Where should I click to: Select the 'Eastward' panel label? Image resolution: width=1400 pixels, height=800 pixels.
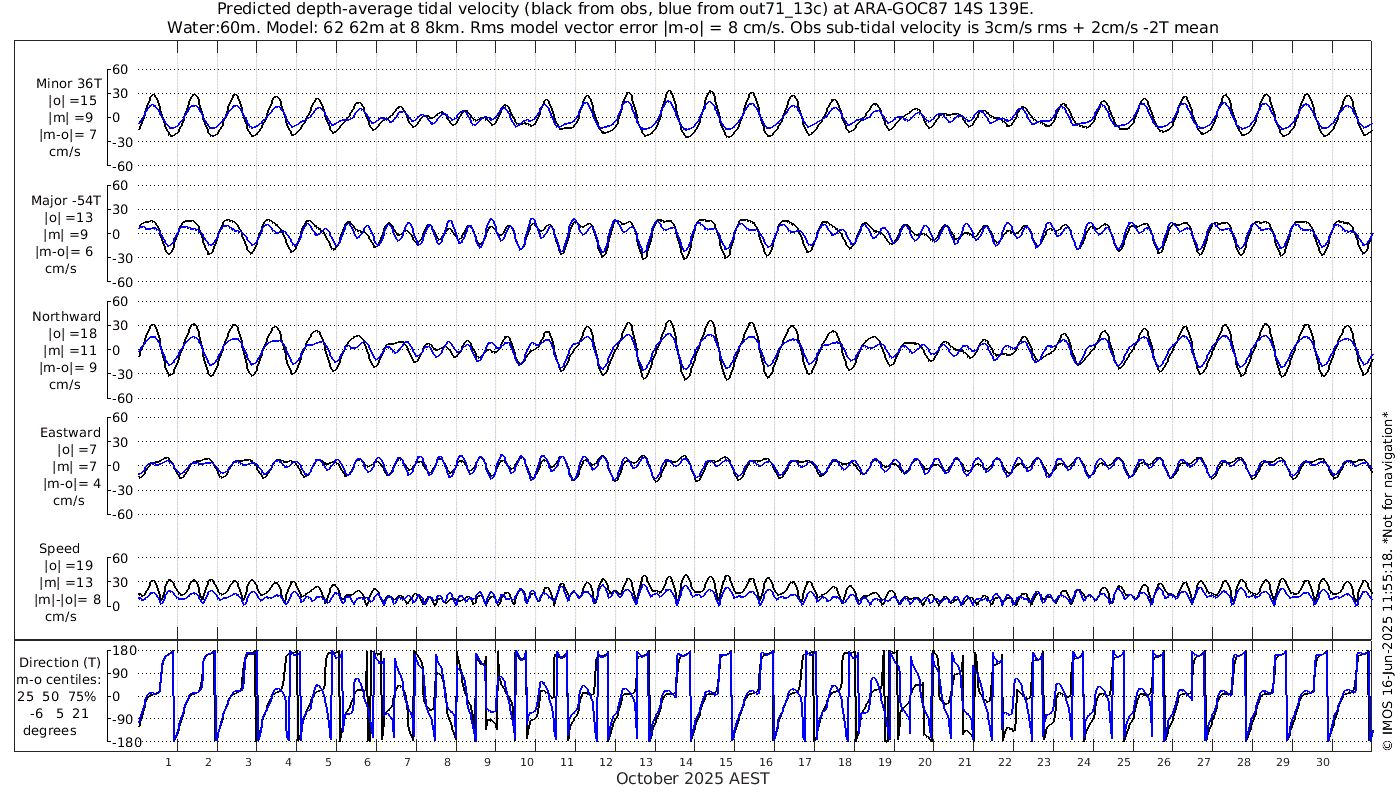tap(70, 433)
